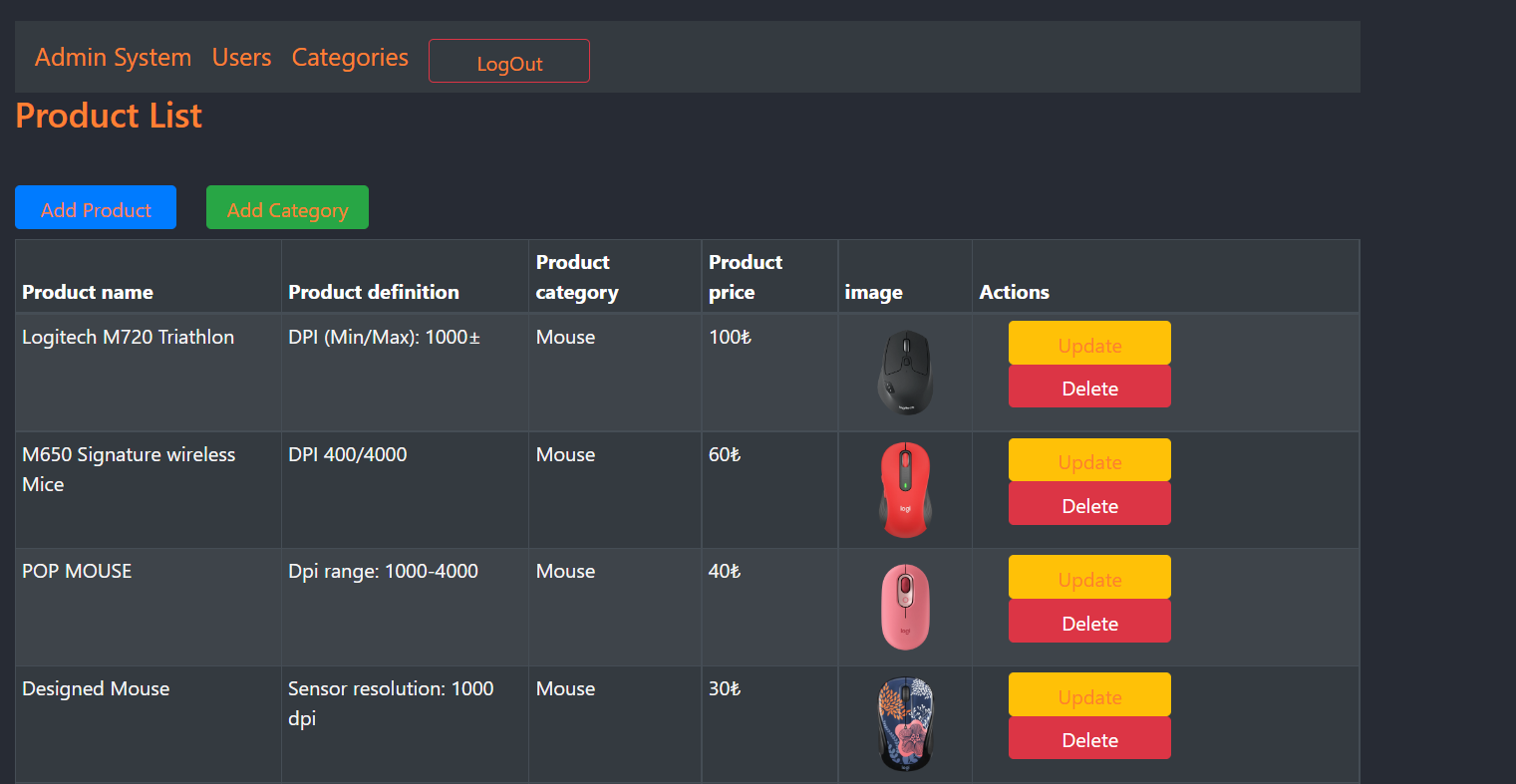Click the red M650 Signature mouse image

(905, 490)
